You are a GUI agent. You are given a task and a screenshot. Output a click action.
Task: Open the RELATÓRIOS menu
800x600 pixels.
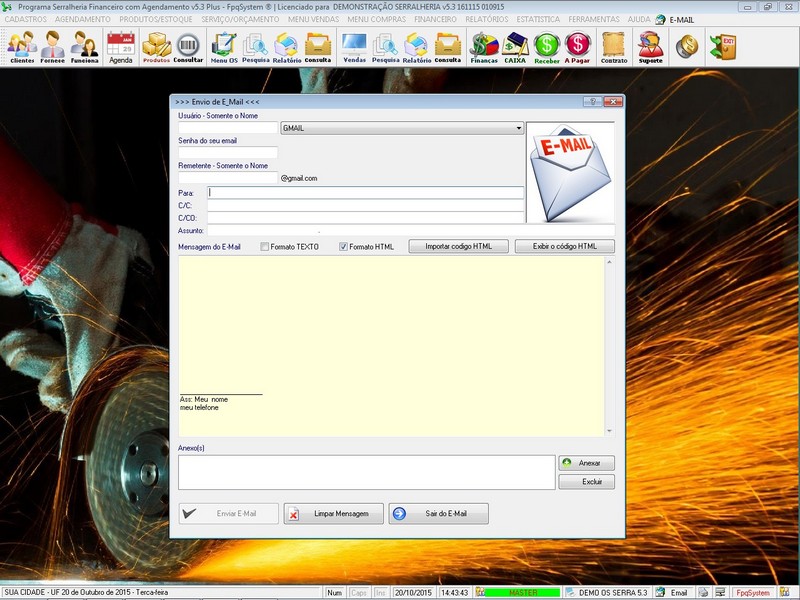487,19
